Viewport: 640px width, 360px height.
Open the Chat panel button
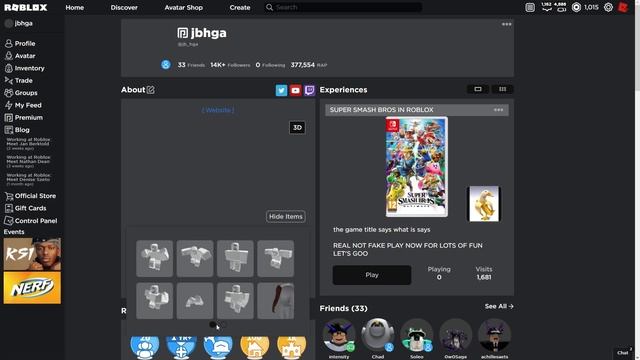point(623,353)
